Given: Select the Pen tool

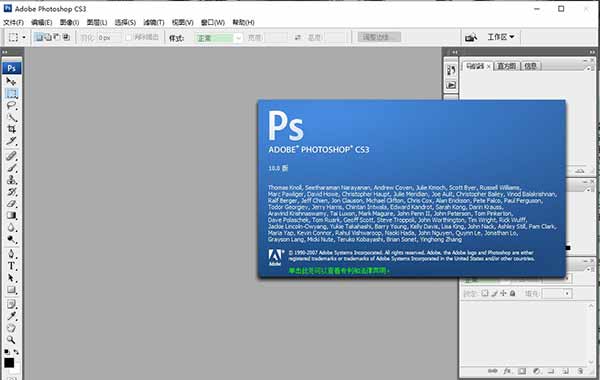Looking at the screenshot, I should click(11, 254).
